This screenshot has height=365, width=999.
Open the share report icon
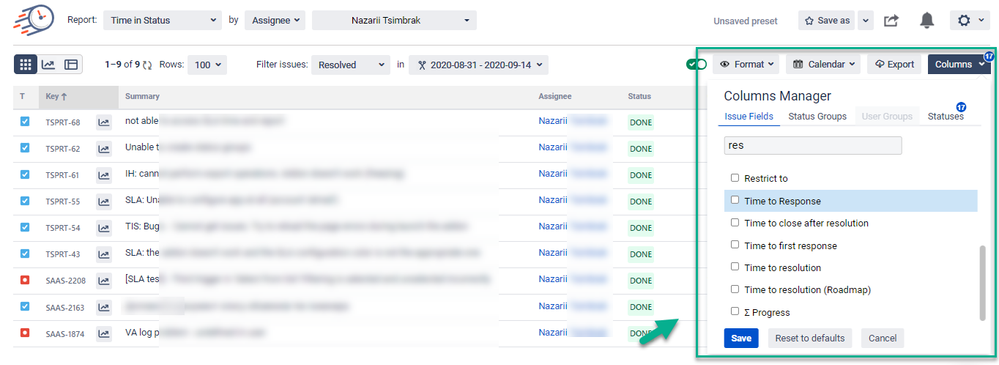tap(891, 20)
